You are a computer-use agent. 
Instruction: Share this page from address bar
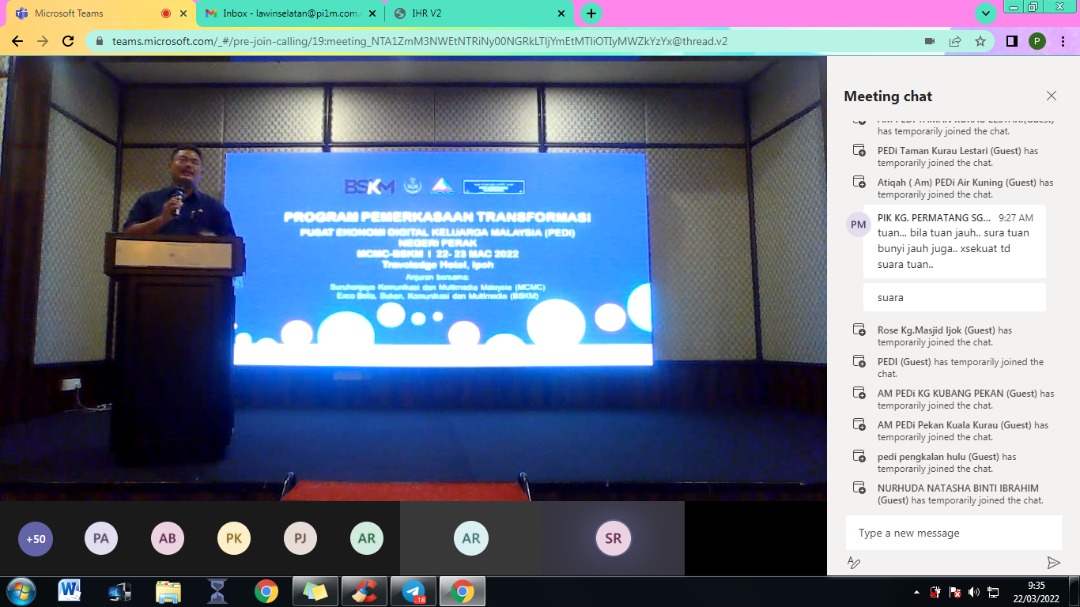pyautogui.click(x=955, y=41)
